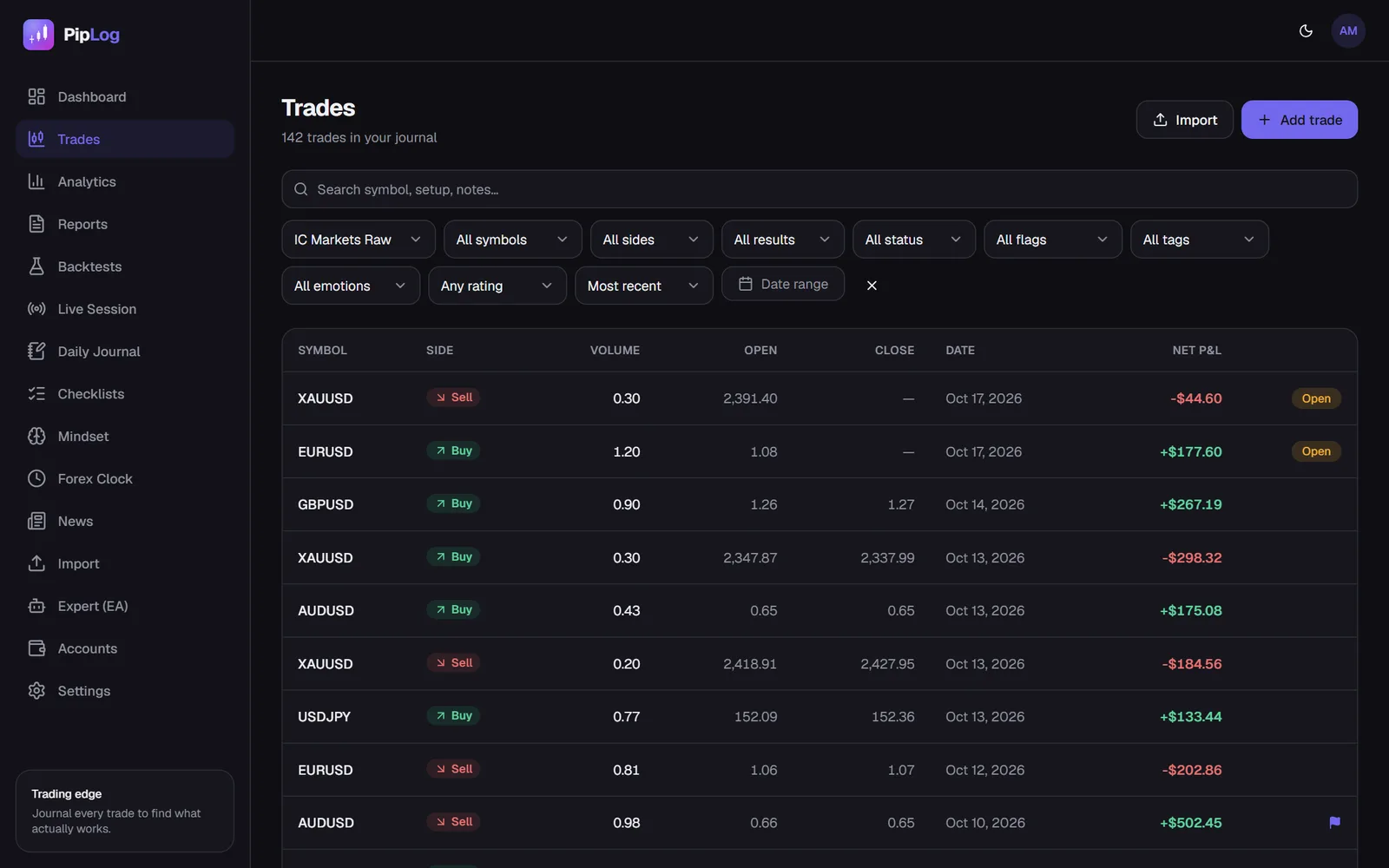1389x868 pixels.
Task: Click the Add trade button
Action: (x=1299, y=120)
